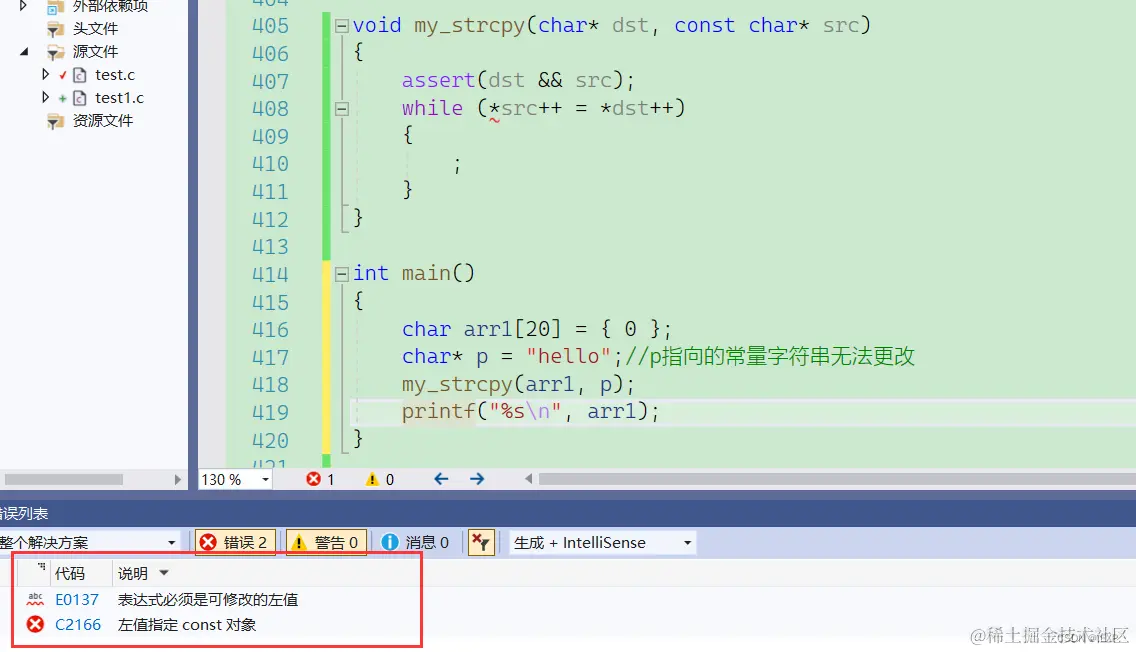
Task: Select the 头文件 folder
Action: (x=95, y=28)
